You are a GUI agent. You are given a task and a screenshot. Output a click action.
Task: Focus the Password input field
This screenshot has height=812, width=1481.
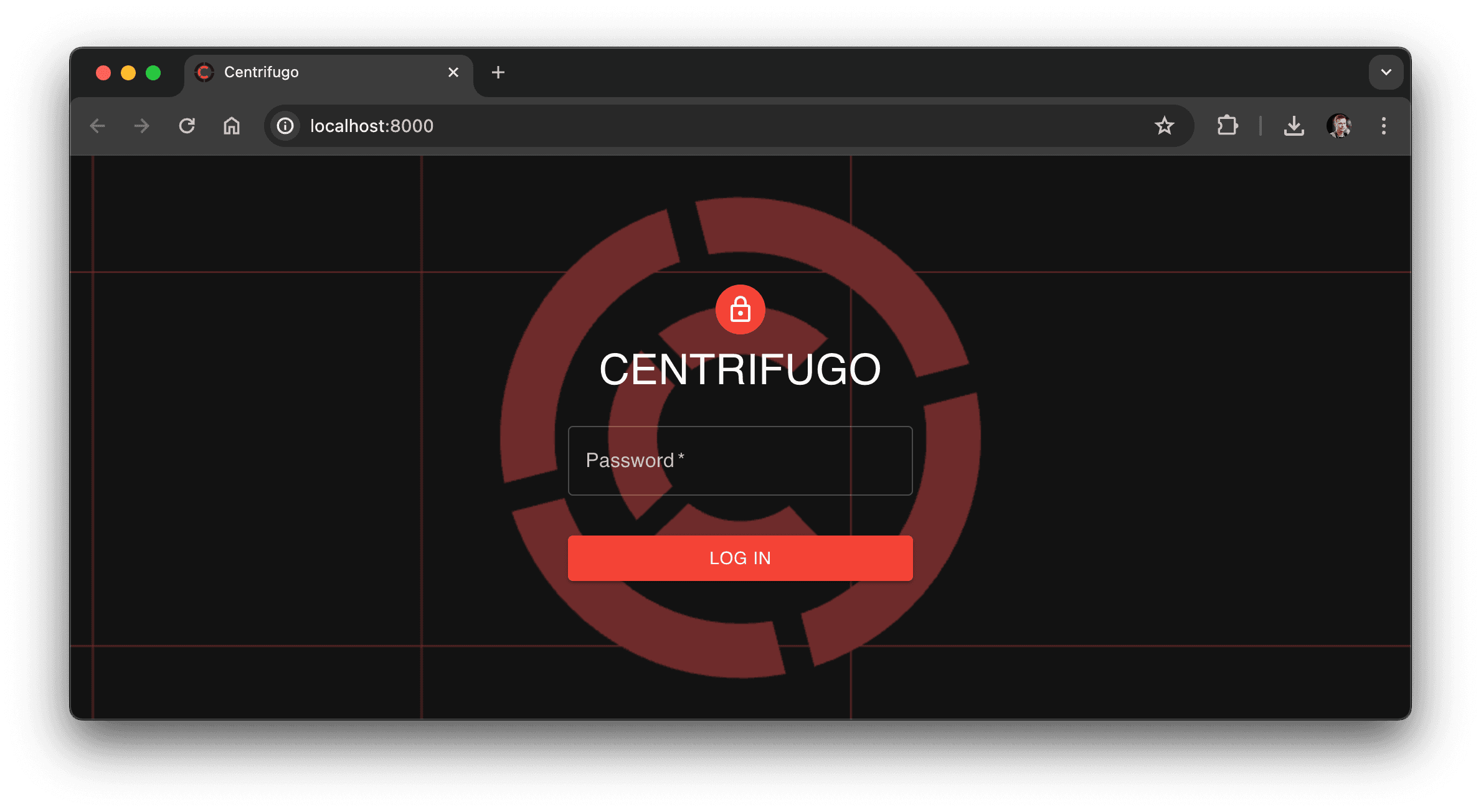(740, 461)
